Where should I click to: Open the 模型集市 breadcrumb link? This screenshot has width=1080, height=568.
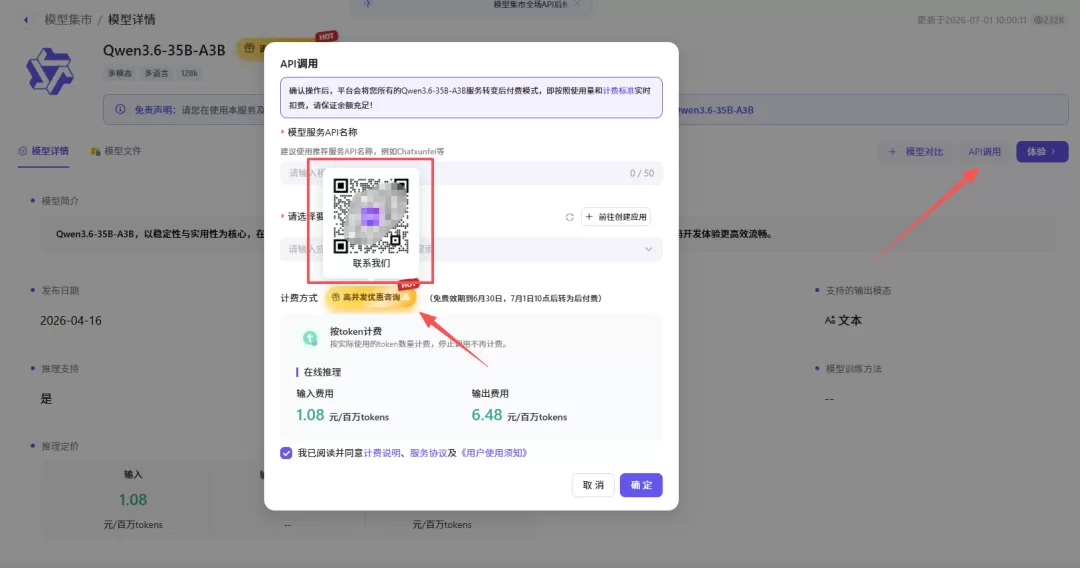click(x=68, y=20)
